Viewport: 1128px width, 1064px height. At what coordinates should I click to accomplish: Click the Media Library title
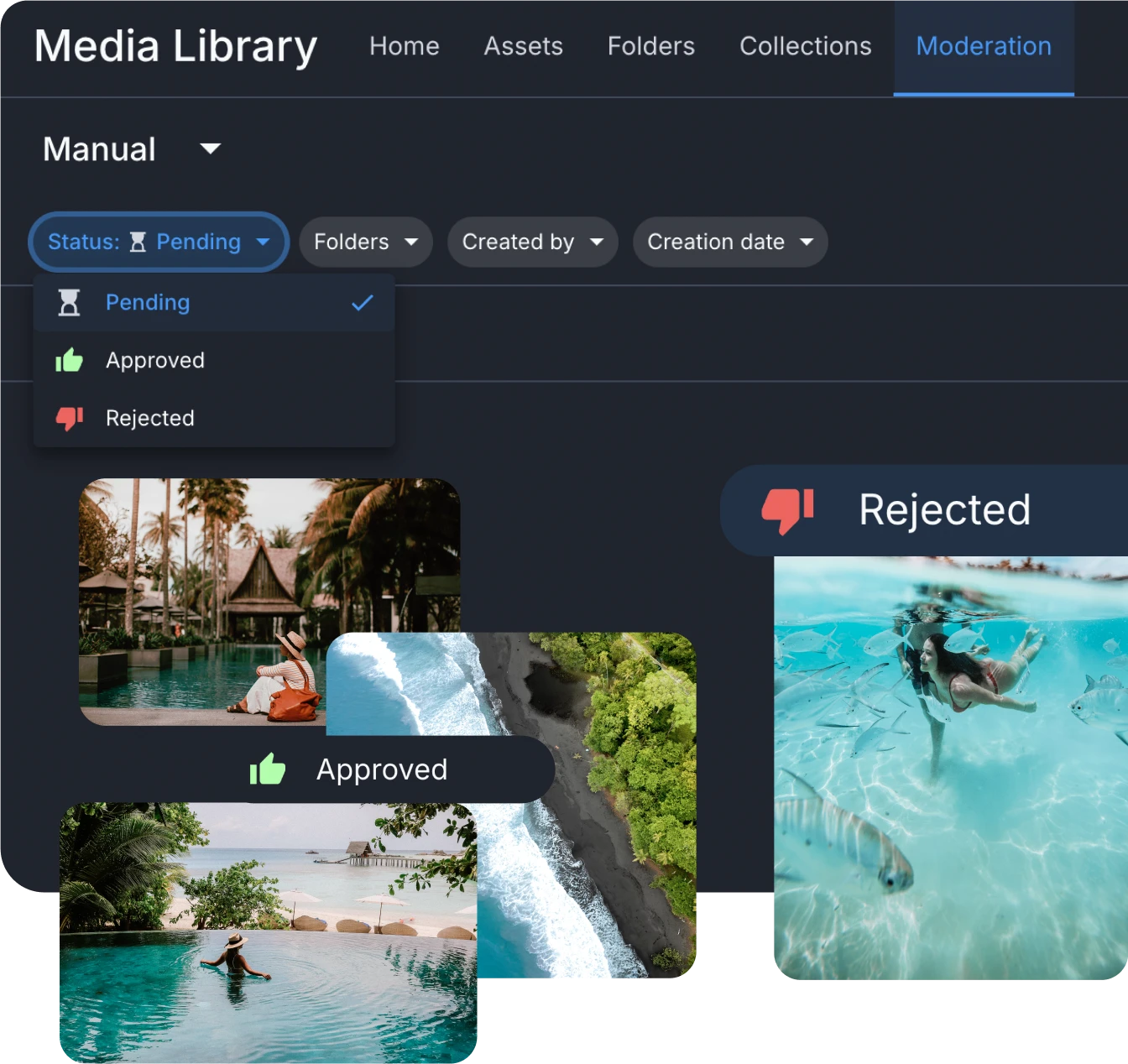175,46
